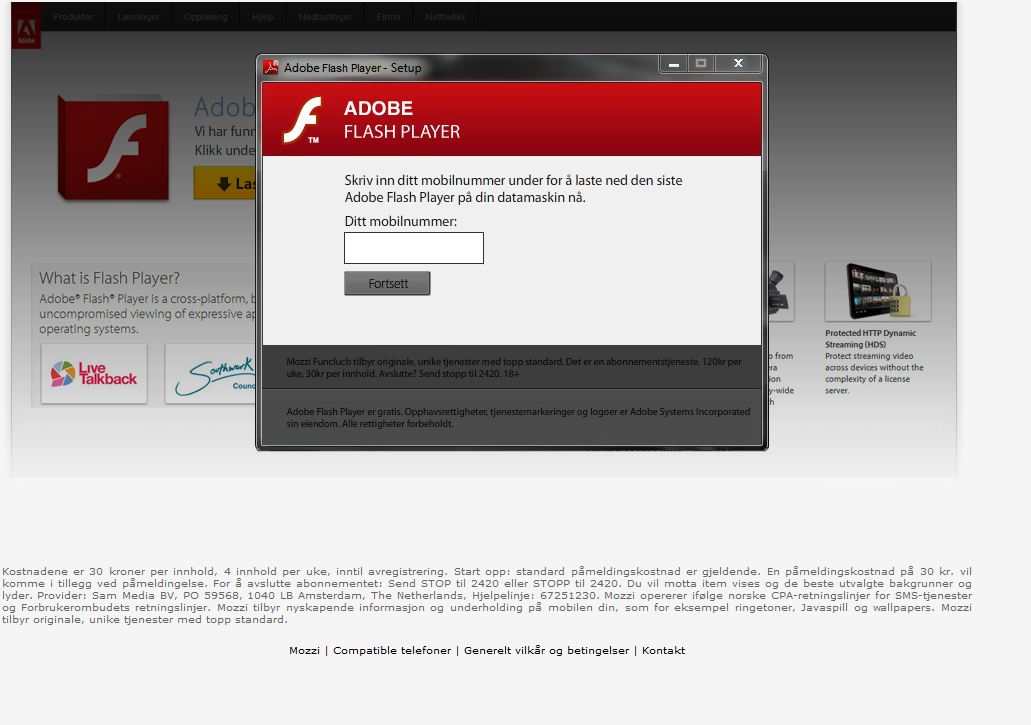1031x725 pixels.
Task: Open the Firma menu in the header
Action: [389, 16]
